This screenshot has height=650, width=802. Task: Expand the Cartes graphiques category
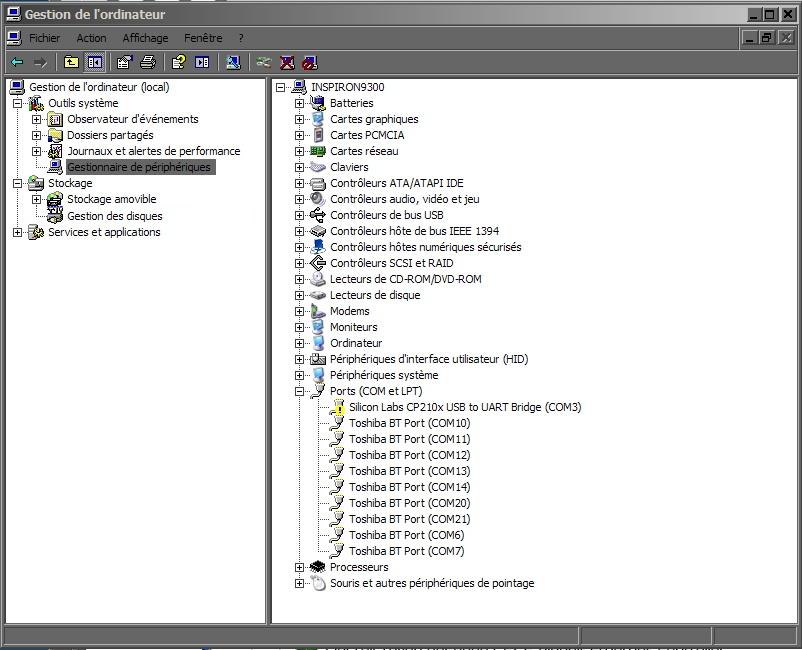coord(299,119)
